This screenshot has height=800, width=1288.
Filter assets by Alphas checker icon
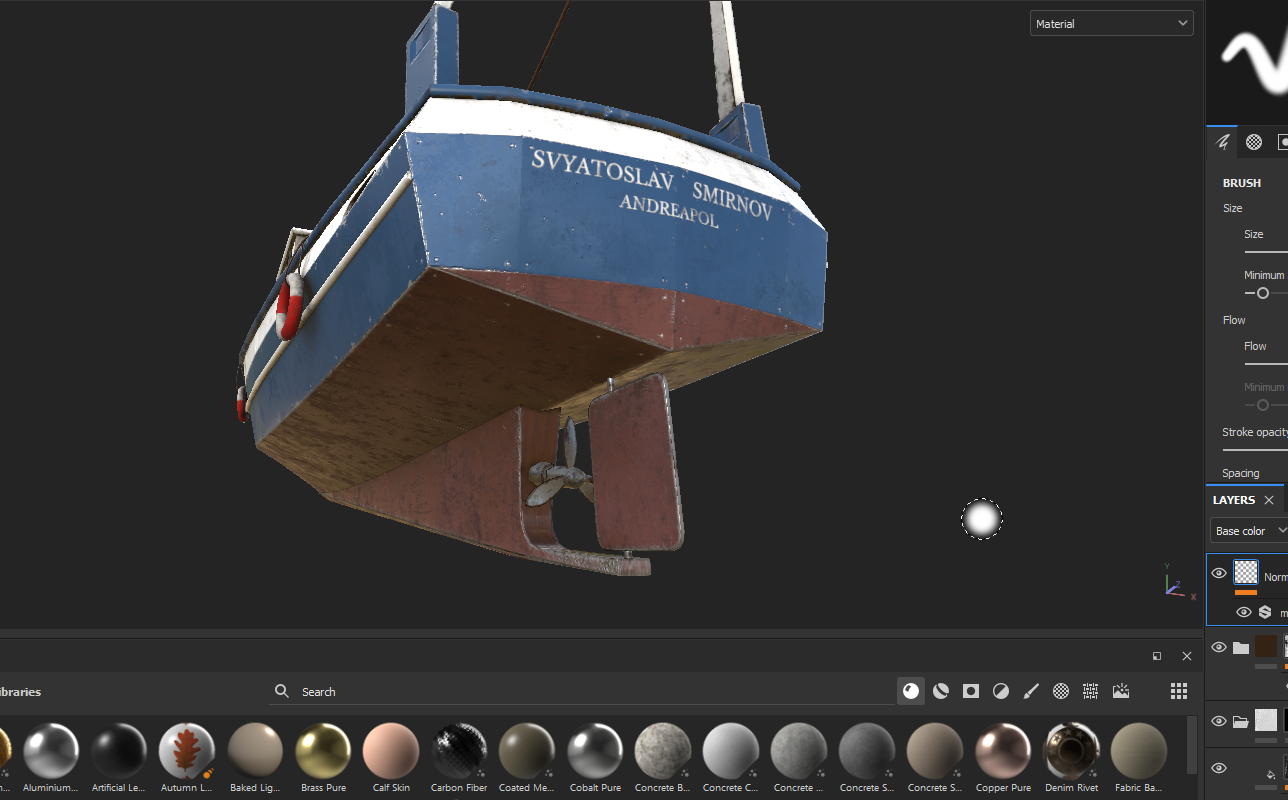[x=1061, y=691]
